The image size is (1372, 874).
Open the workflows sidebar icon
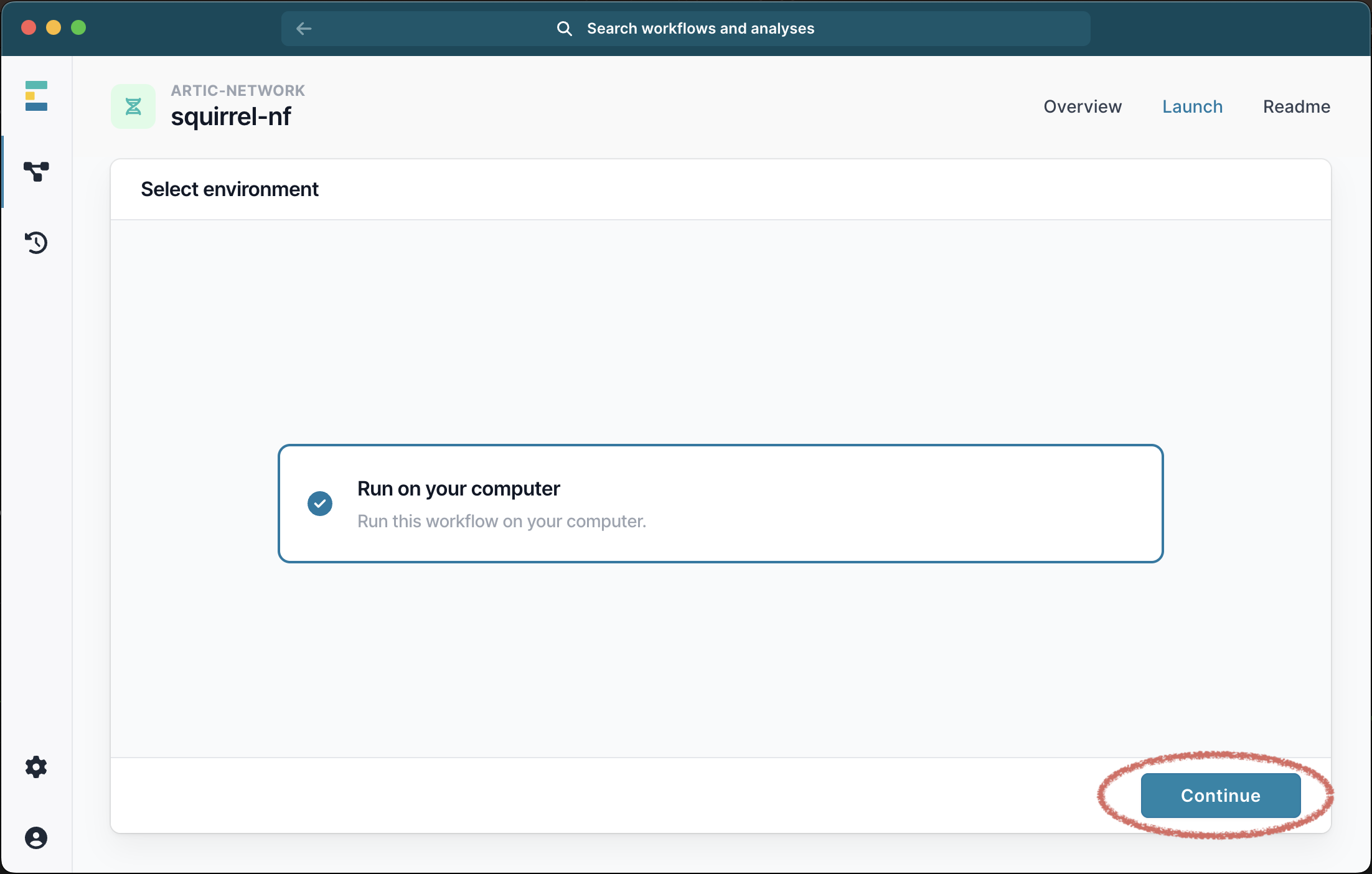coord(36,171)
